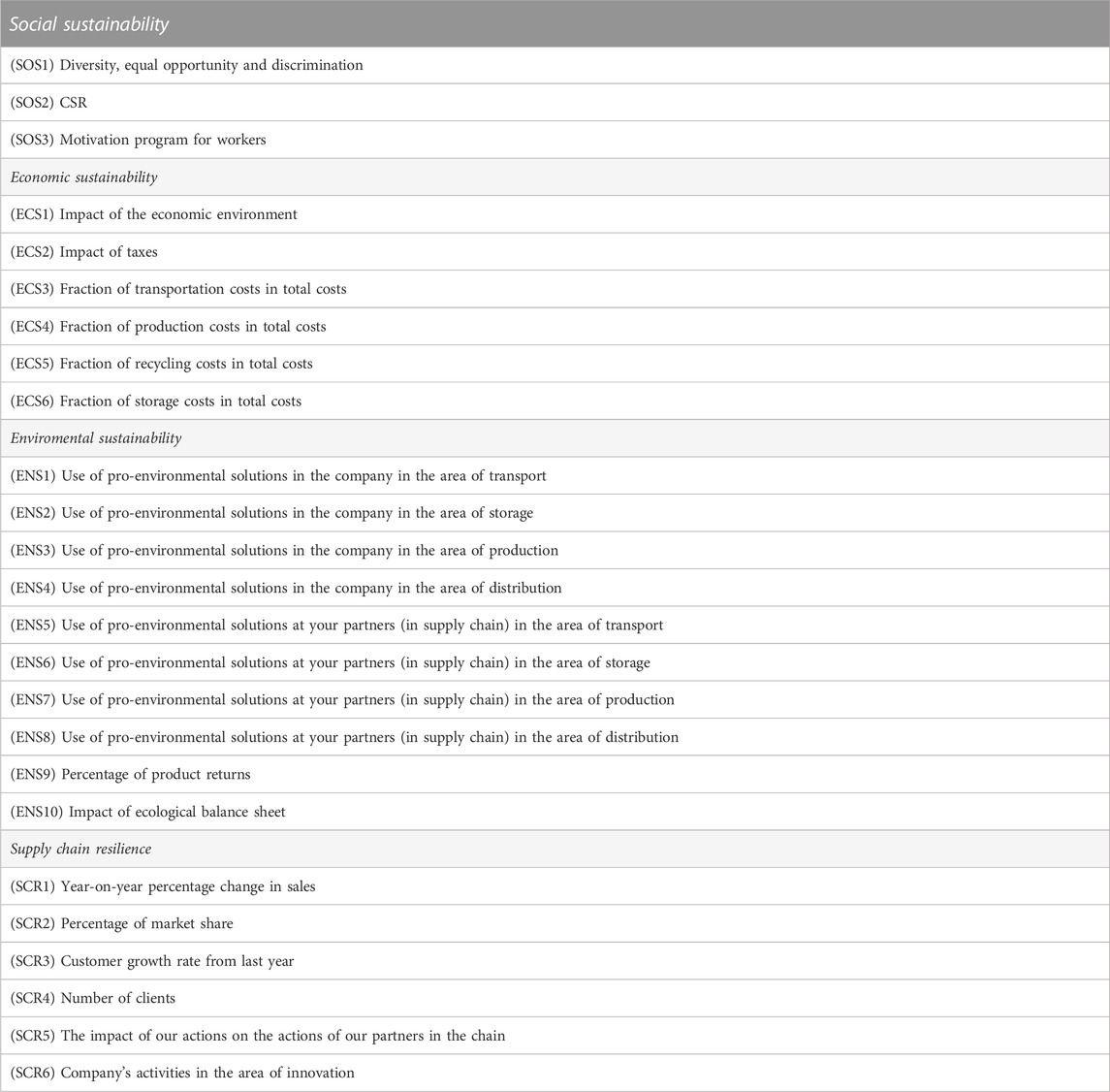Select '(SCR6) Company's activities in the area of innovation'
The width and height of the screenshot is (1110, 1092).
click(555, 1073)
